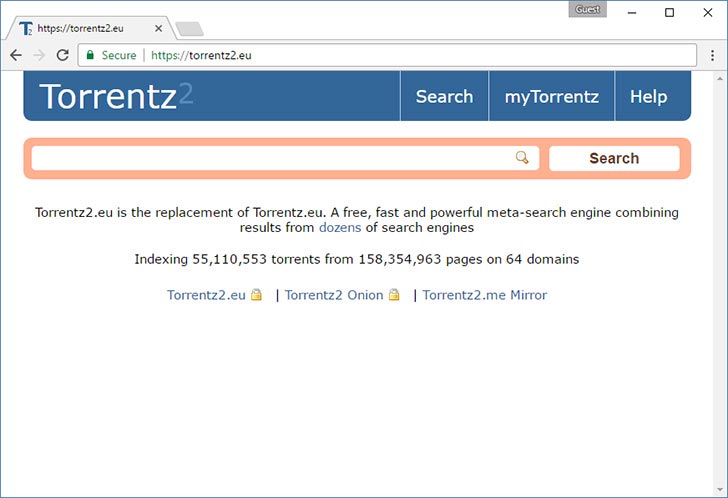728x498 pixels.
Task: Go back using the browser back arrow
Action: [x=16, y=55]
